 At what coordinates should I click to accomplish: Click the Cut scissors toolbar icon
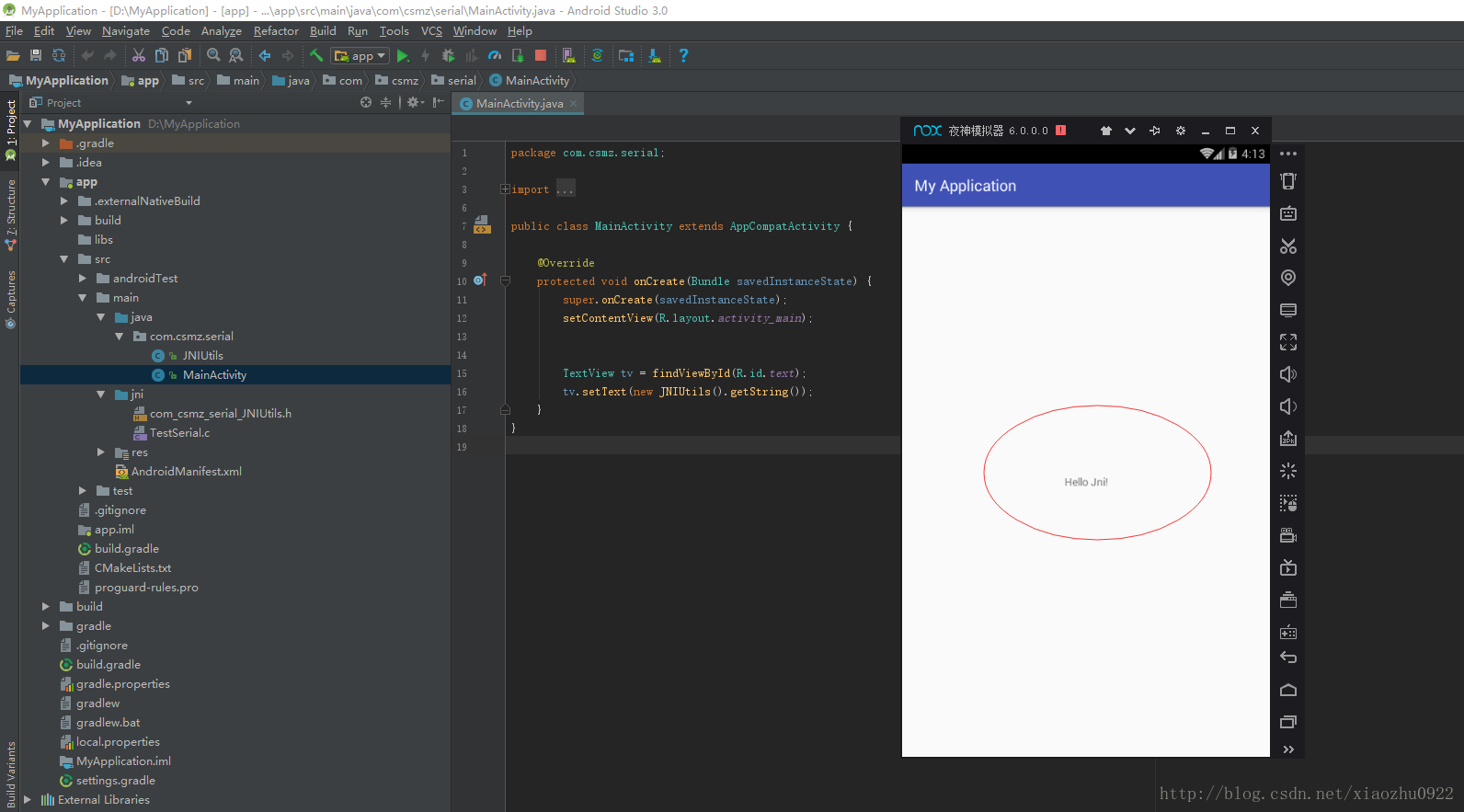(x=139, y=56)
